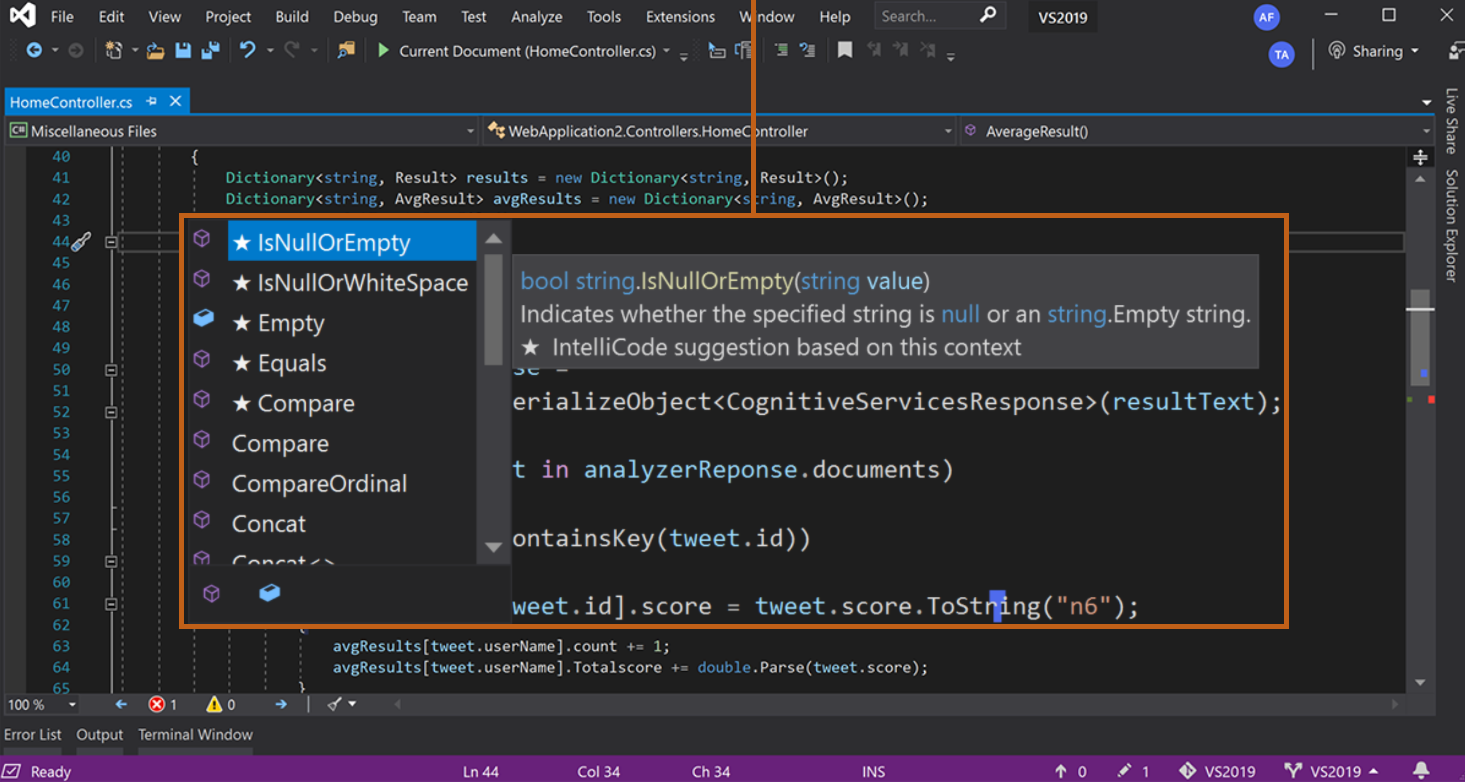Image resolution: width=1465 pixels, height=782 pixels.
Task: Open the Output tab
Action: pyautogui.click(x=100, y=735)
